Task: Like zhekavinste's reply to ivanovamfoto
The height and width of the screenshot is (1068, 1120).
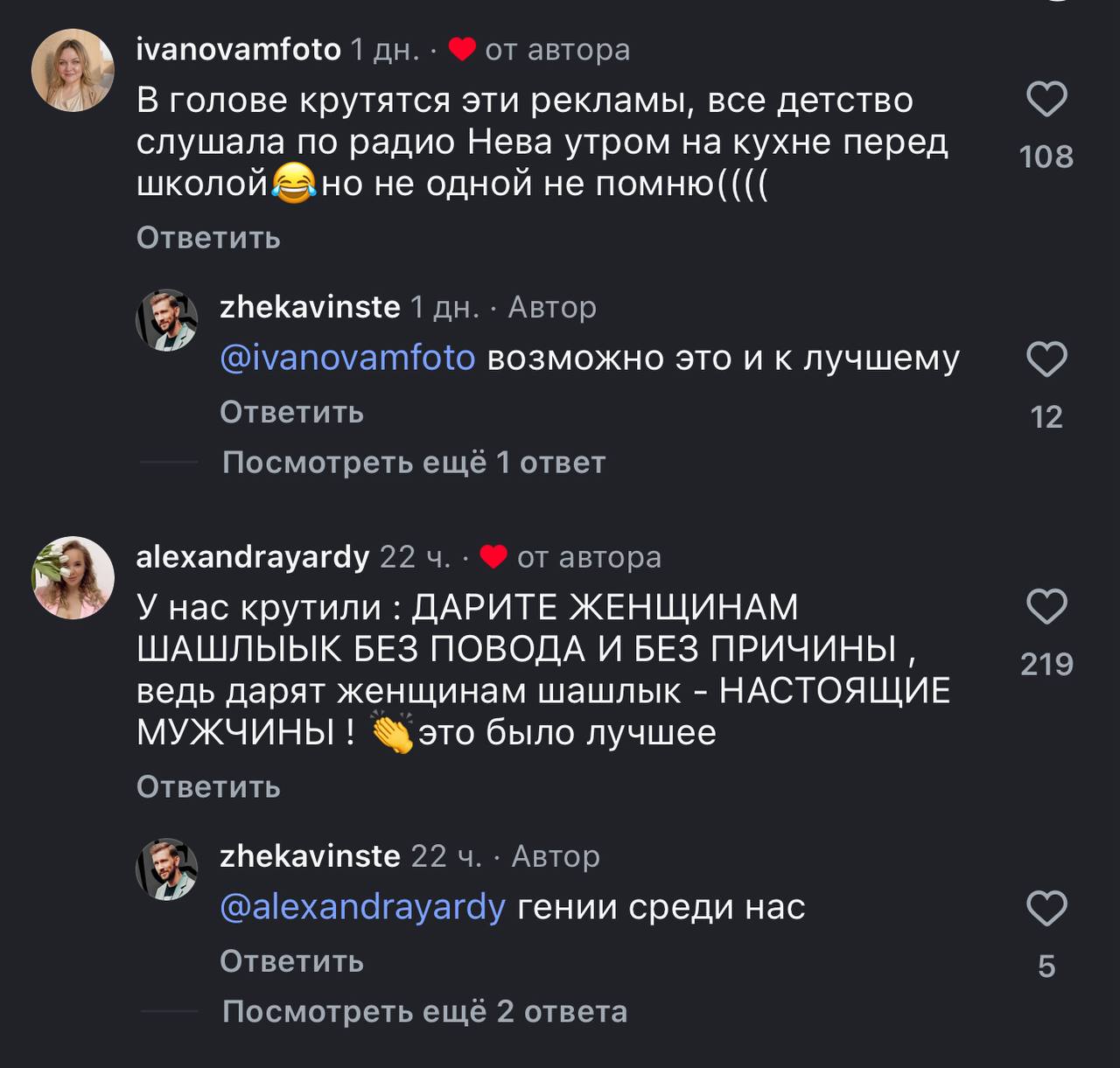Action: click(1046, 359)
